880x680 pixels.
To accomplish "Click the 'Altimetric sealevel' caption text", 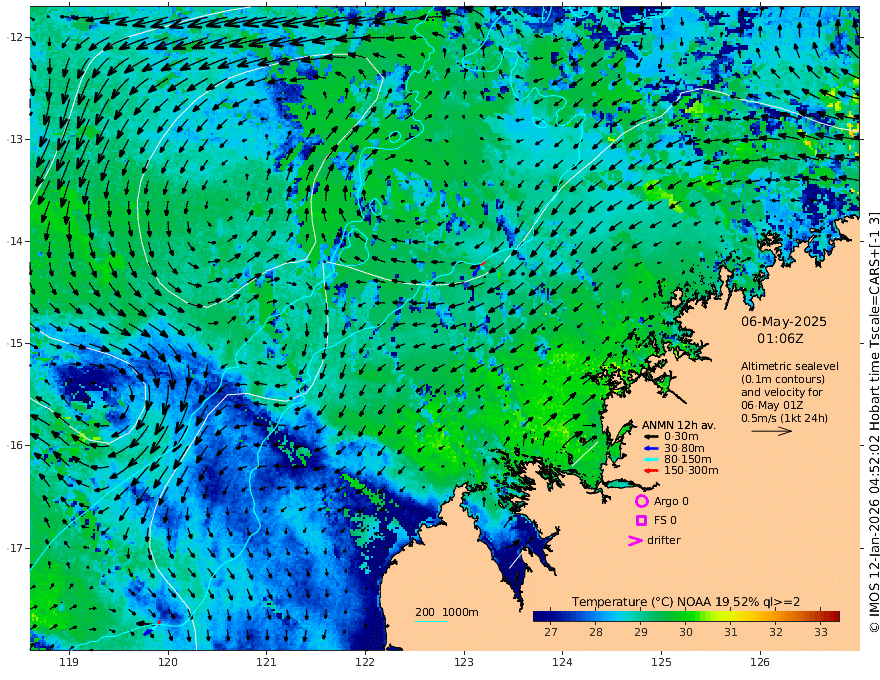I will (790, 366).
